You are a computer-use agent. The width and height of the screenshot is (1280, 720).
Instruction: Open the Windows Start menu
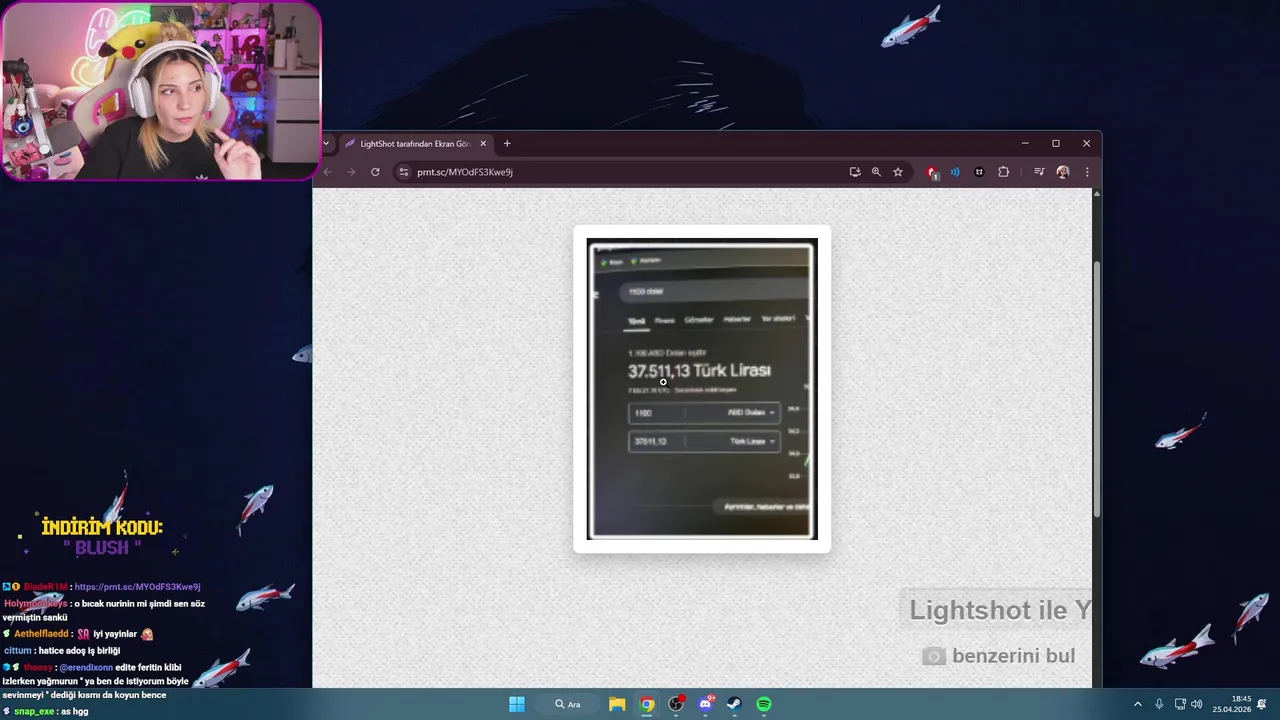coord(517,704)
